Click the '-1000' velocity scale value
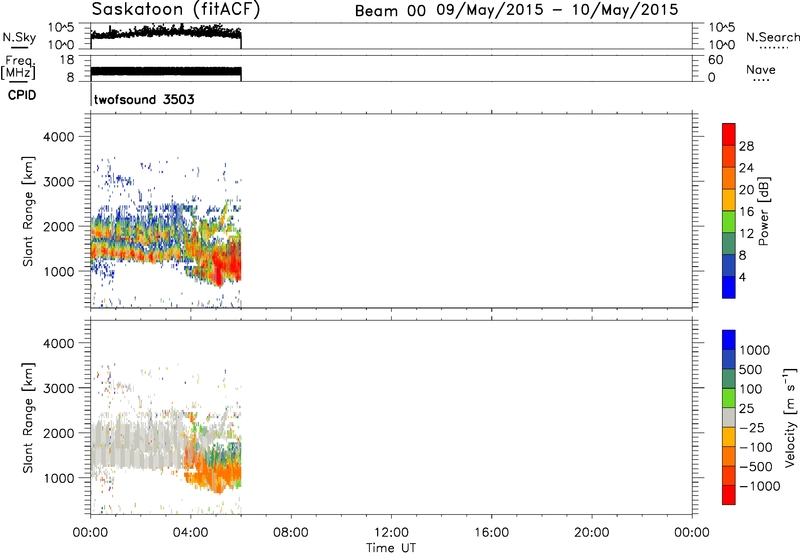The image size is (800, 554). coord(759,486)
